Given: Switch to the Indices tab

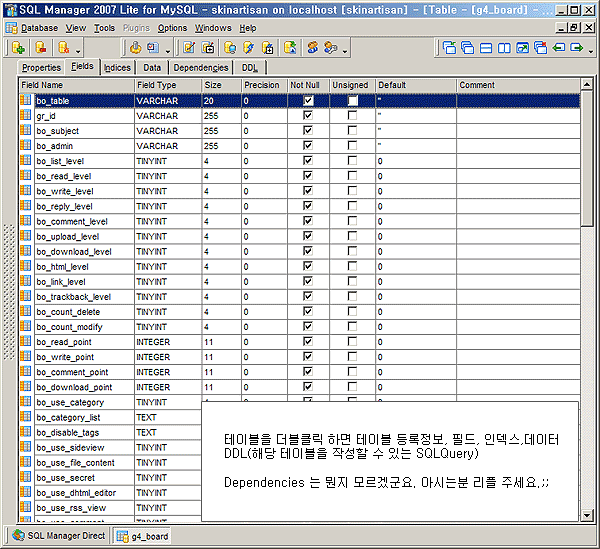Looking at the screenshot, I should pos(117,68).
